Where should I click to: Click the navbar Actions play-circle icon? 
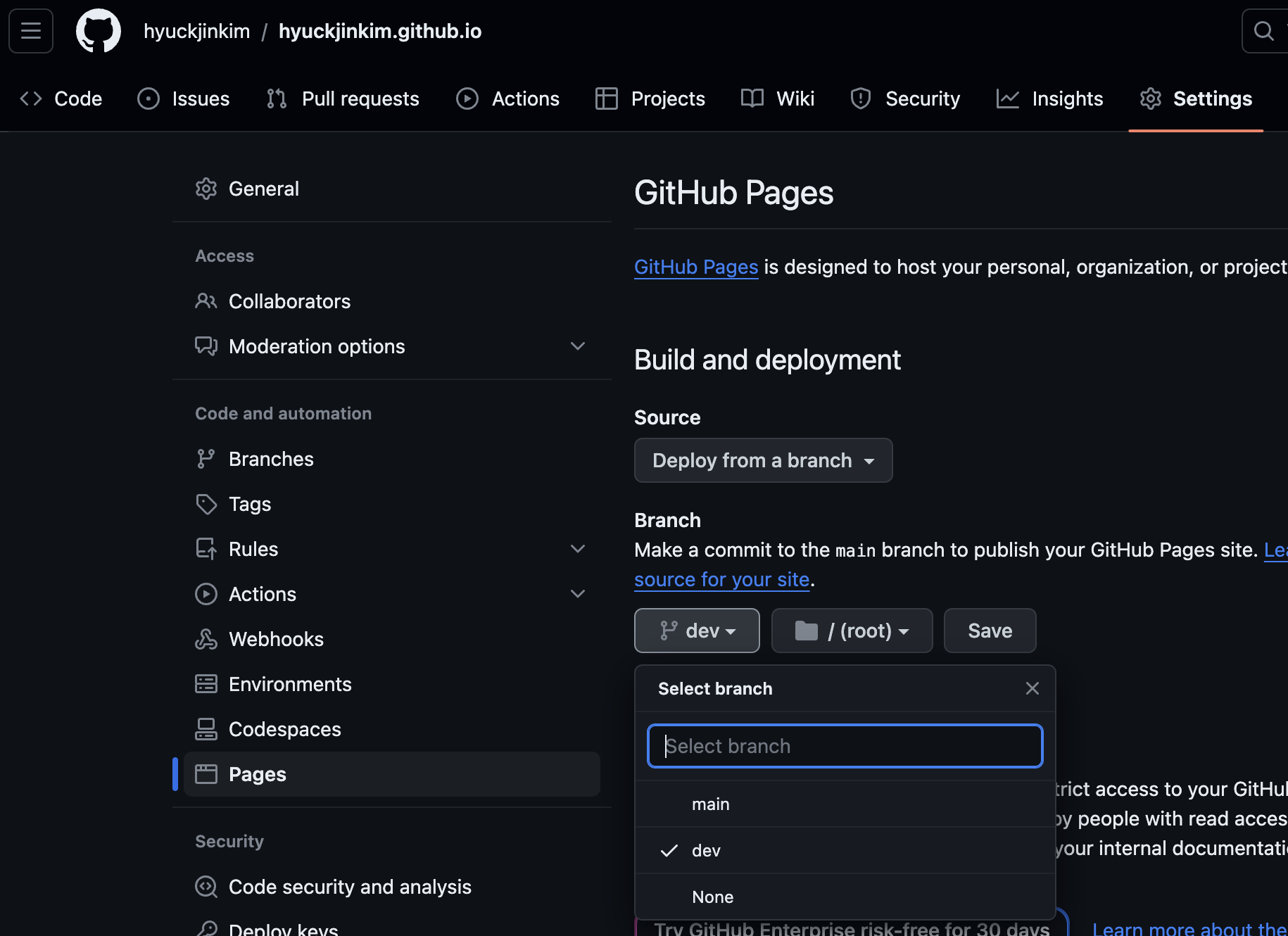point(467,99)
